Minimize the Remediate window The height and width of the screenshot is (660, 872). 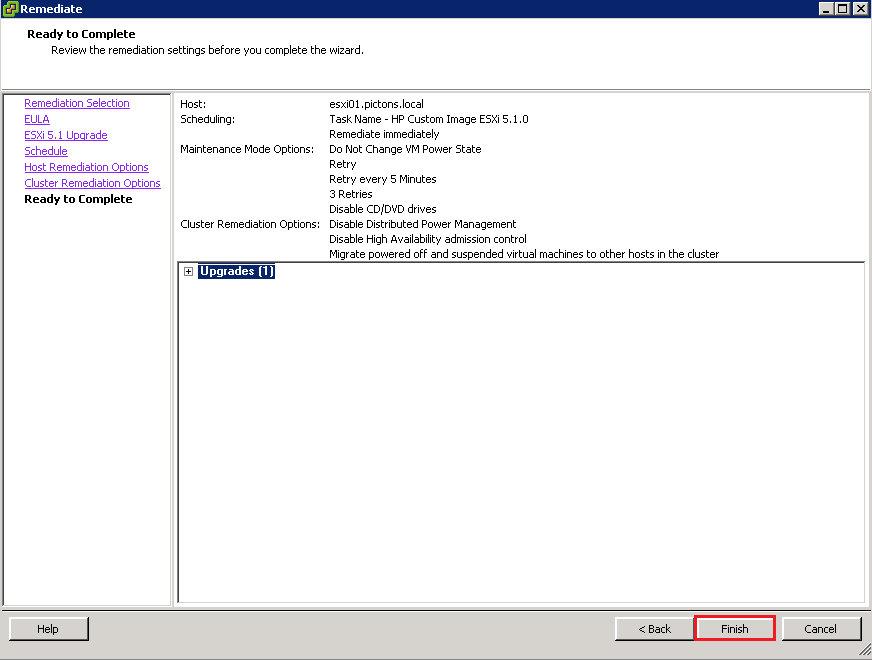pyautogui.click(x=826, y=9)
